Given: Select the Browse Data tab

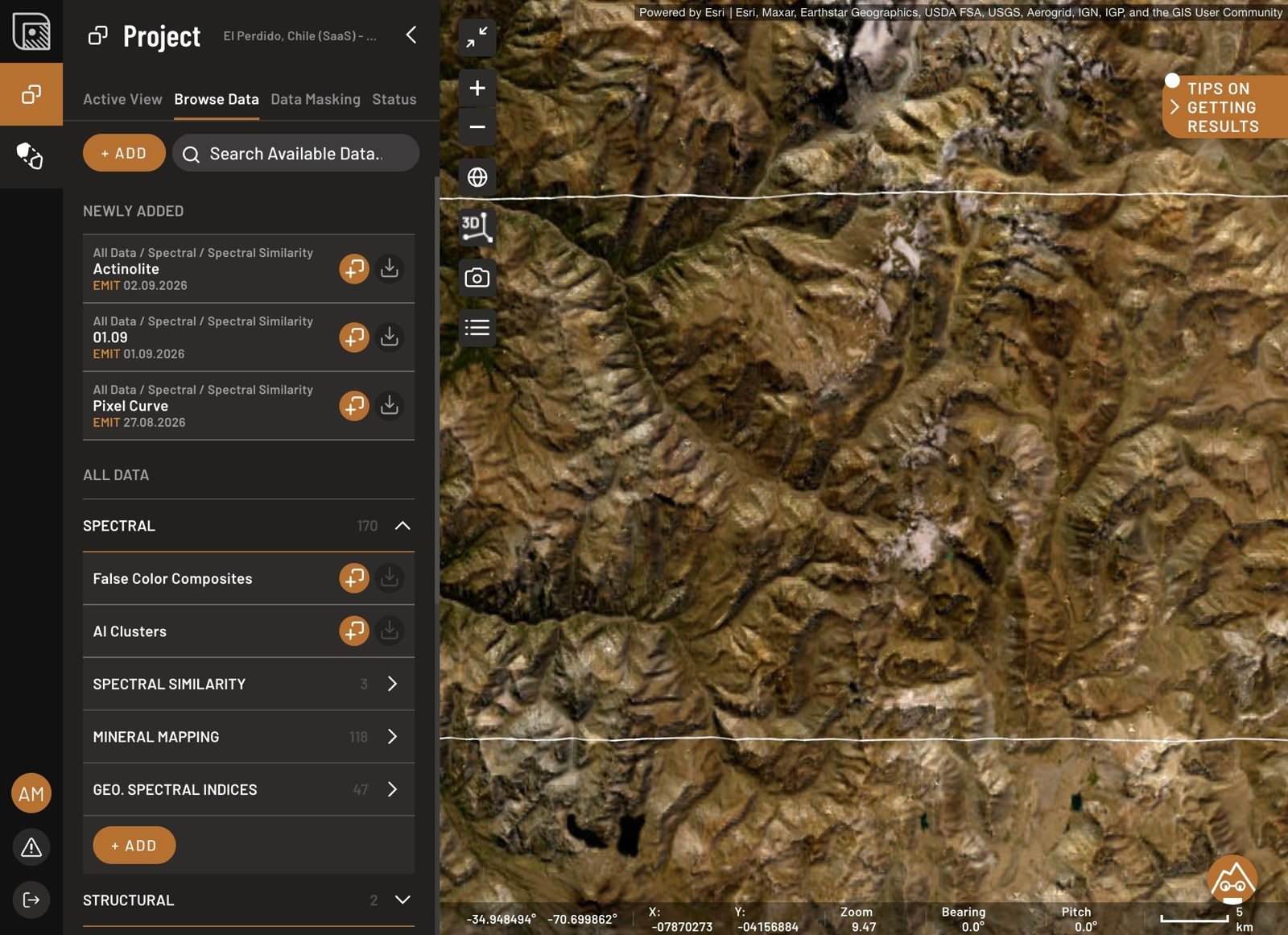Looking at the screenshot, I should (217, 99).
